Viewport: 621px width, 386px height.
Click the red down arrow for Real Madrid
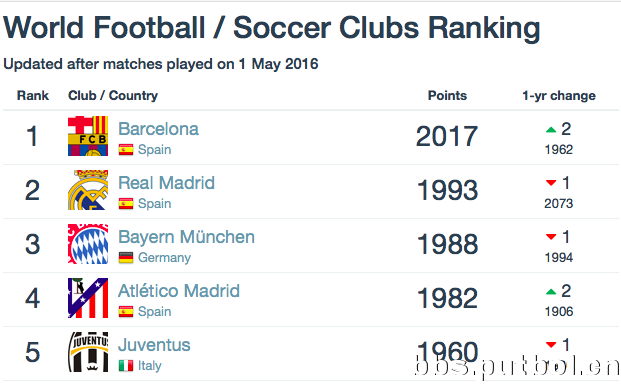[x=551, y=183]
